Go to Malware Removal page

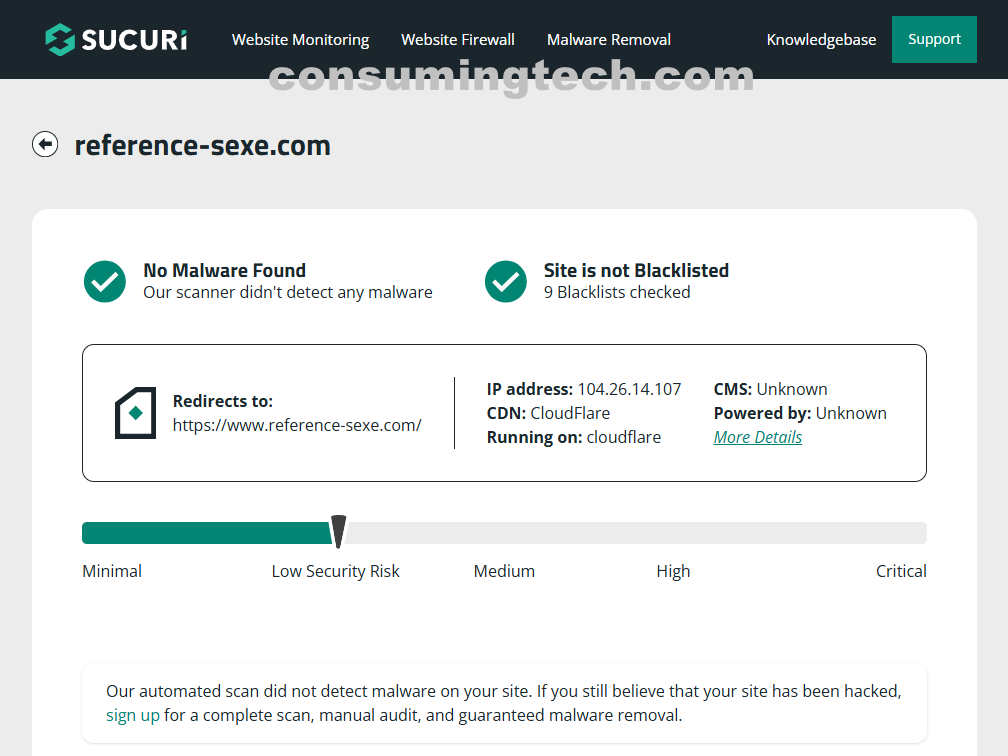(x=609, y=40)
